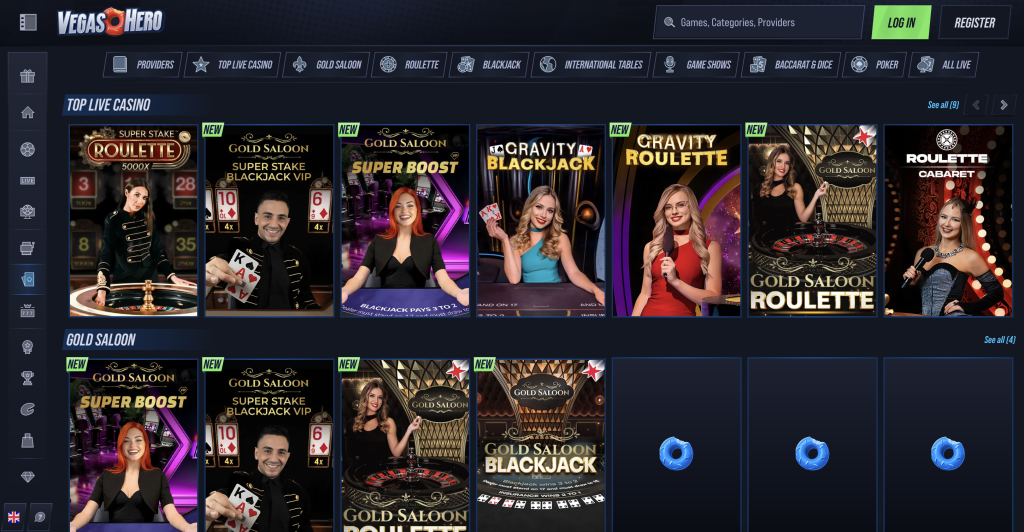Screen dimensions: 1024x532
Task: Open International Tables category
Action: pyautogui.click(x=591, y=65)
